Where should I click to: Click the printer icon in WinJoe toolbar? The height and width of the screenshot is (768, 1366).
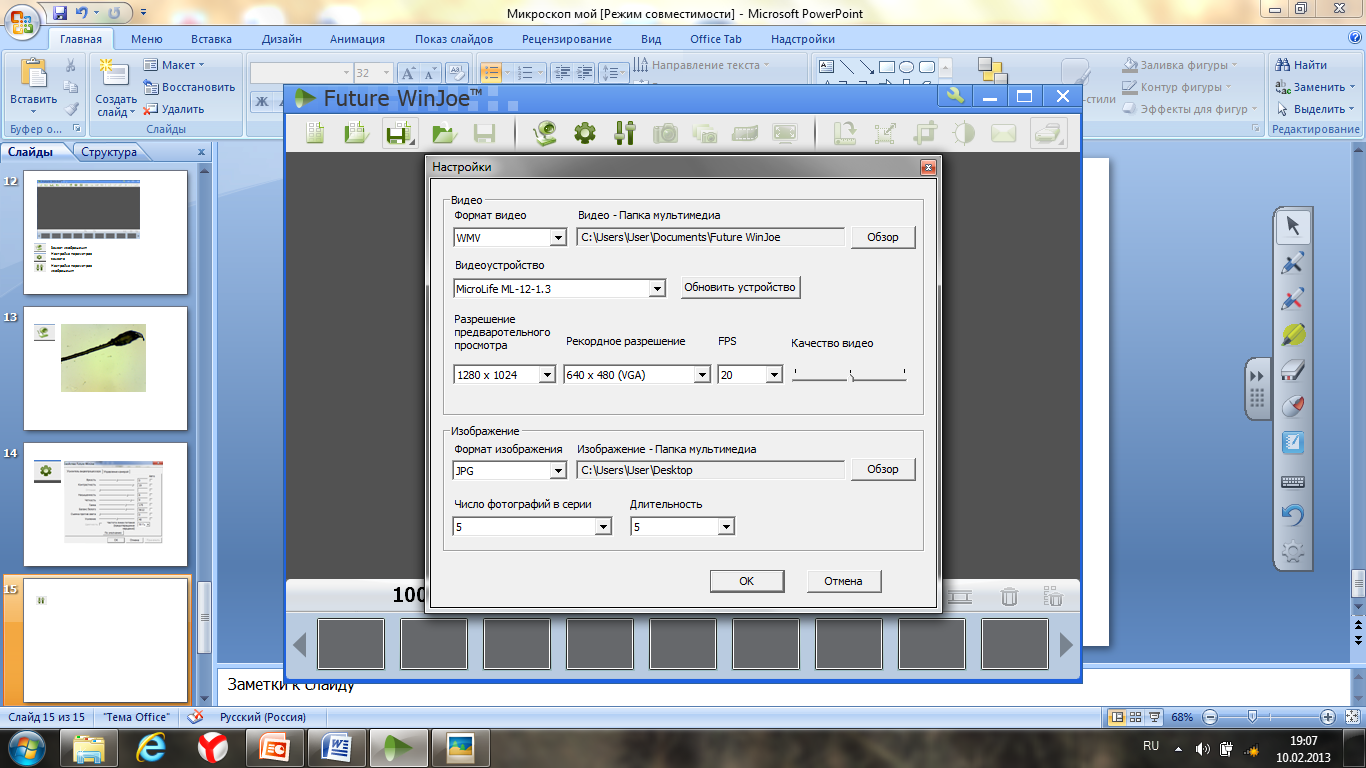coord(1049,133)
